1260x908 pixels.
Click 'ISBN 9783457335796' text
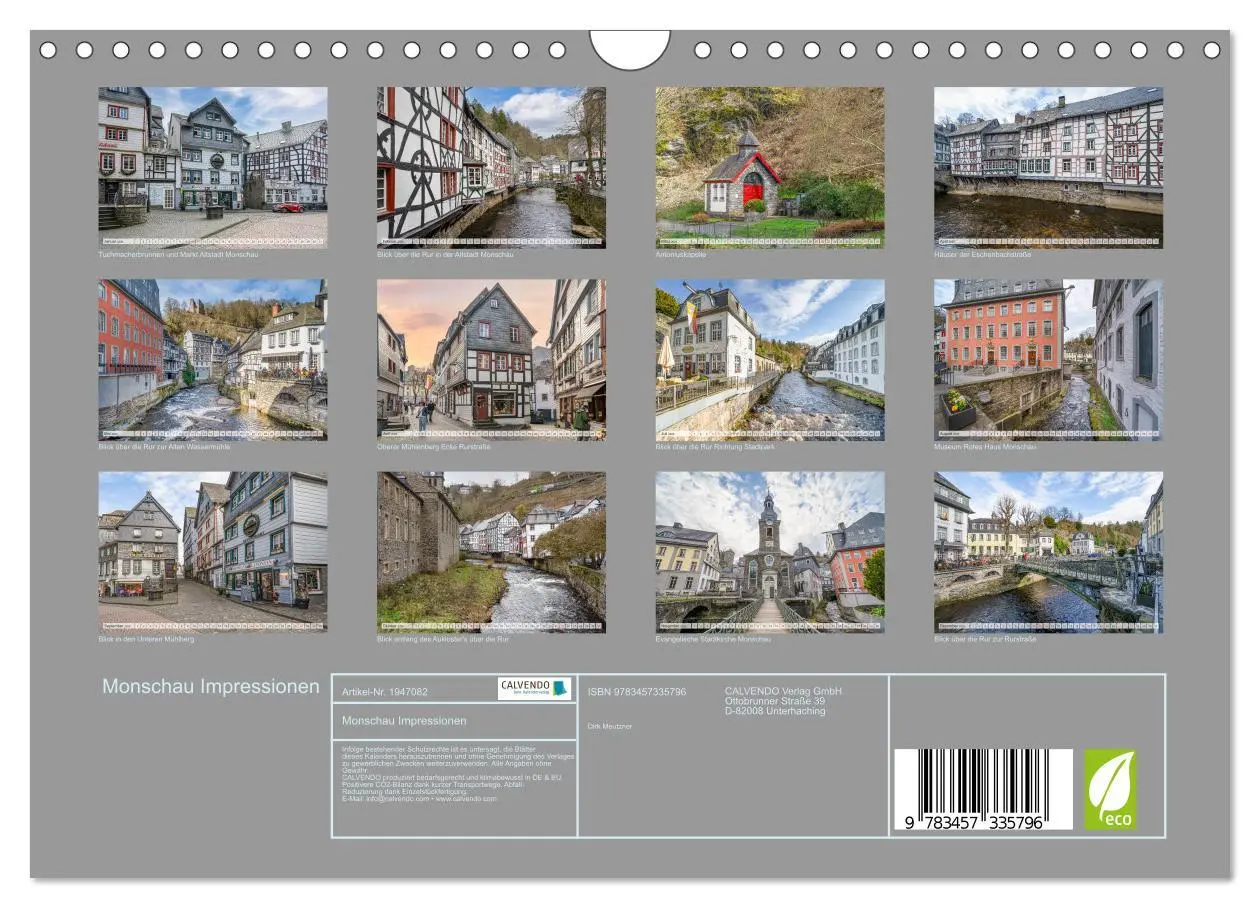[637, 692]
